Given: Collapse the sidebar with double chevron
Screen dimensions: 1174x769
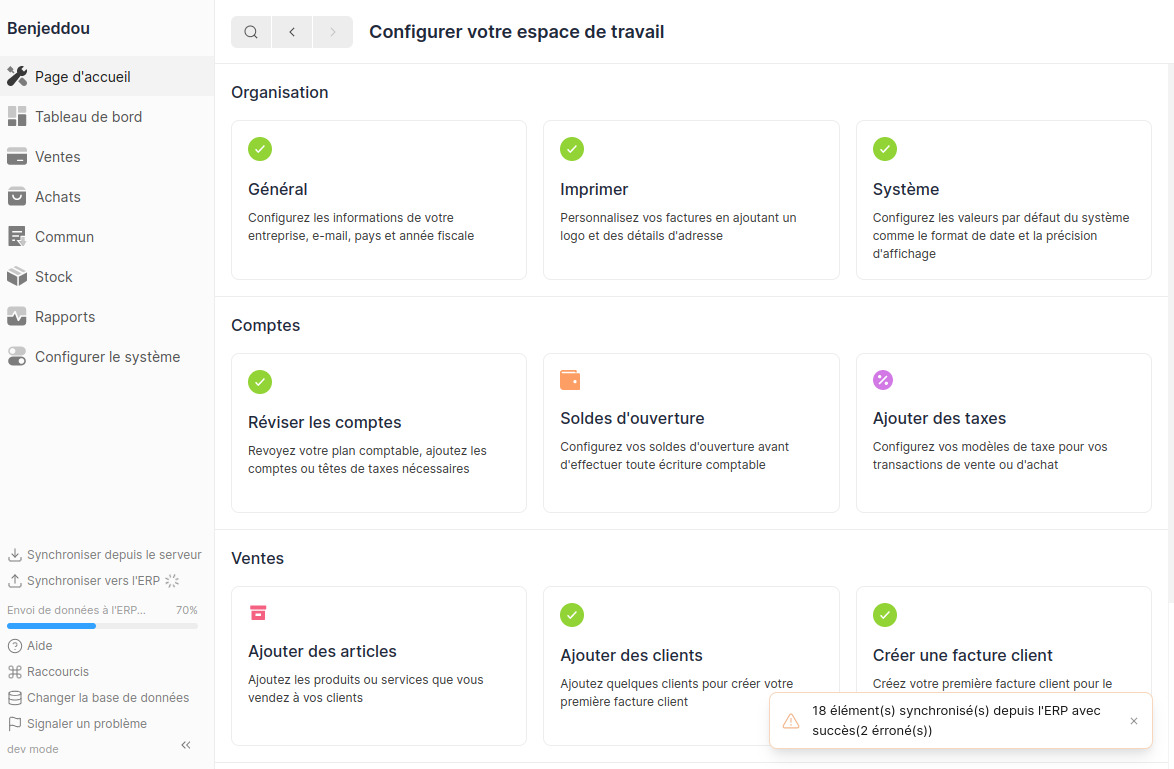Looking at the screenshot, I should [x=186, y=745].
